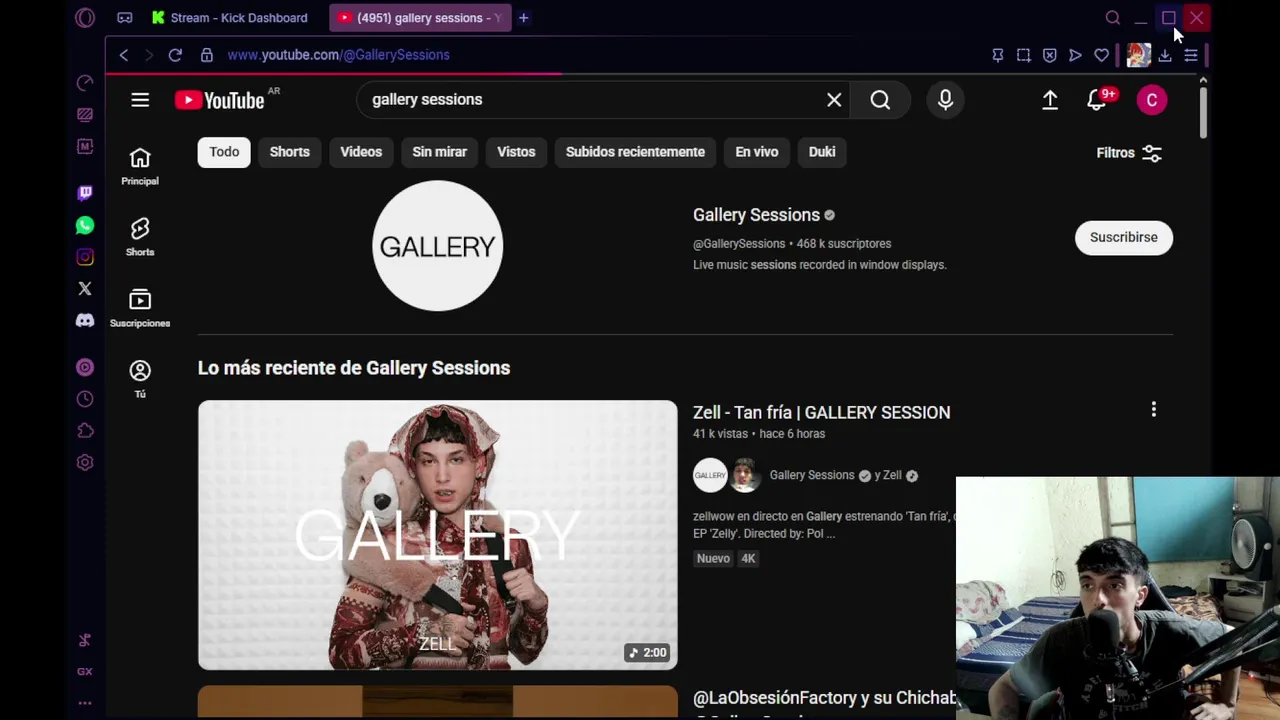Select the Duki filter chip

822,152
